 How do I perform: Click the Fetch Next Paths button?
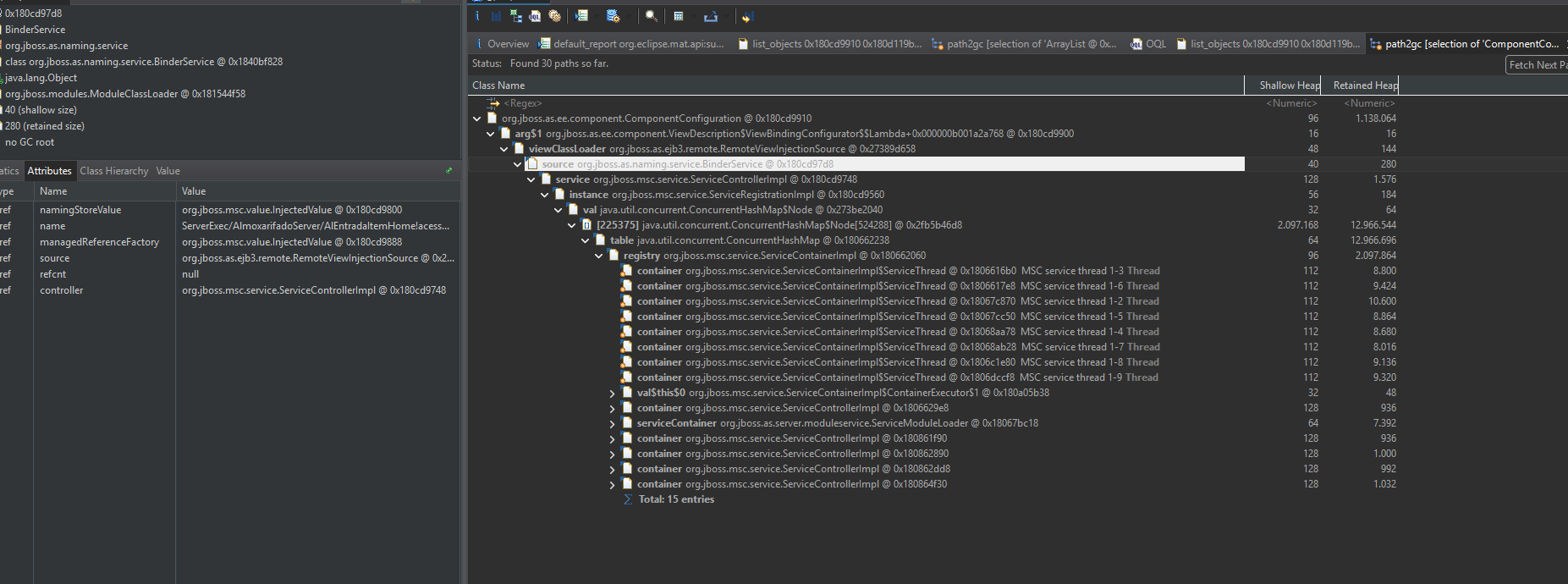pyautogui.click(x=1537, y=65)
